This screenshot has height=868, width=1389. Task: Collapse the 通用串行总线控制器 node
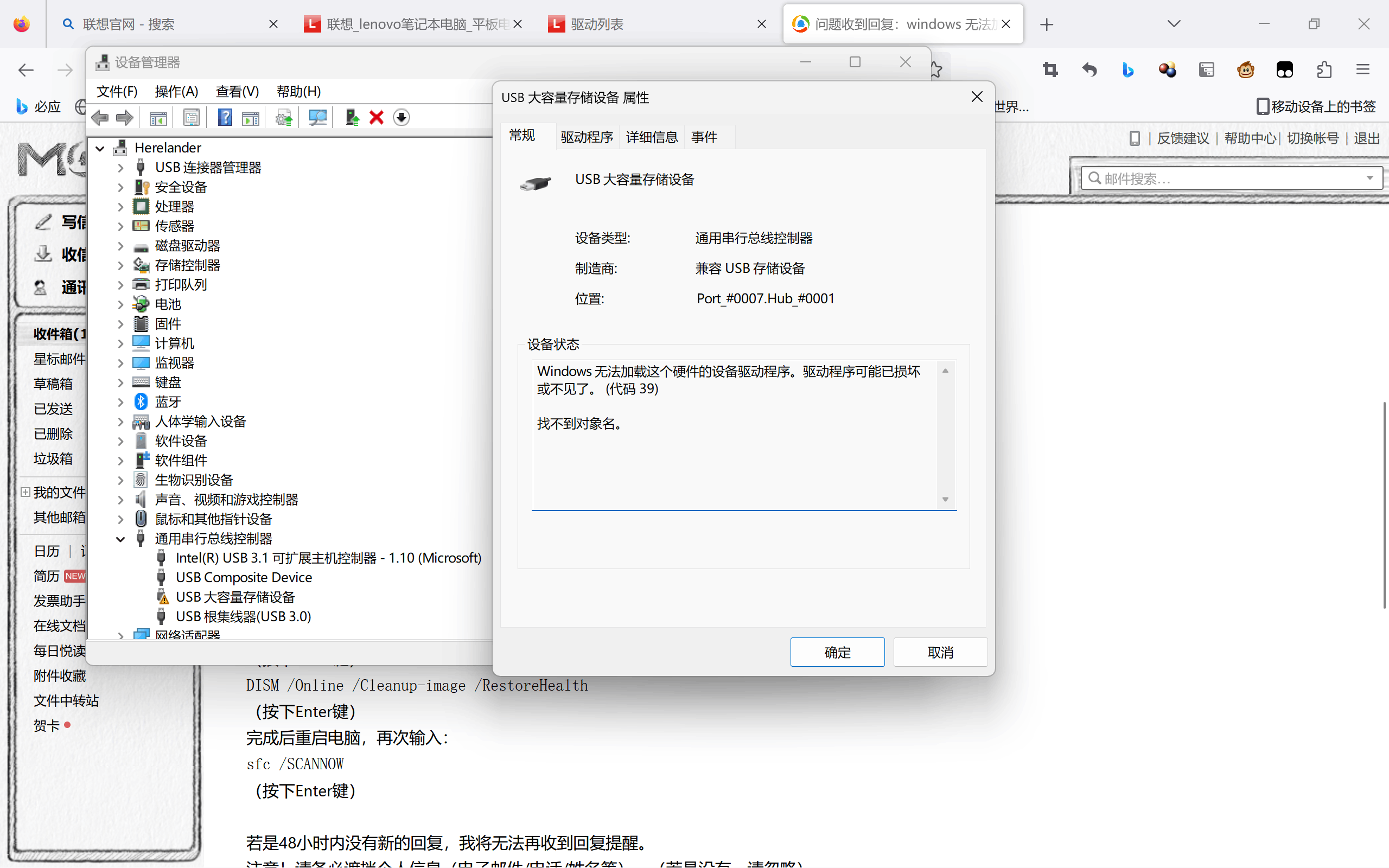pyautogui.click(x=120, y=539)
